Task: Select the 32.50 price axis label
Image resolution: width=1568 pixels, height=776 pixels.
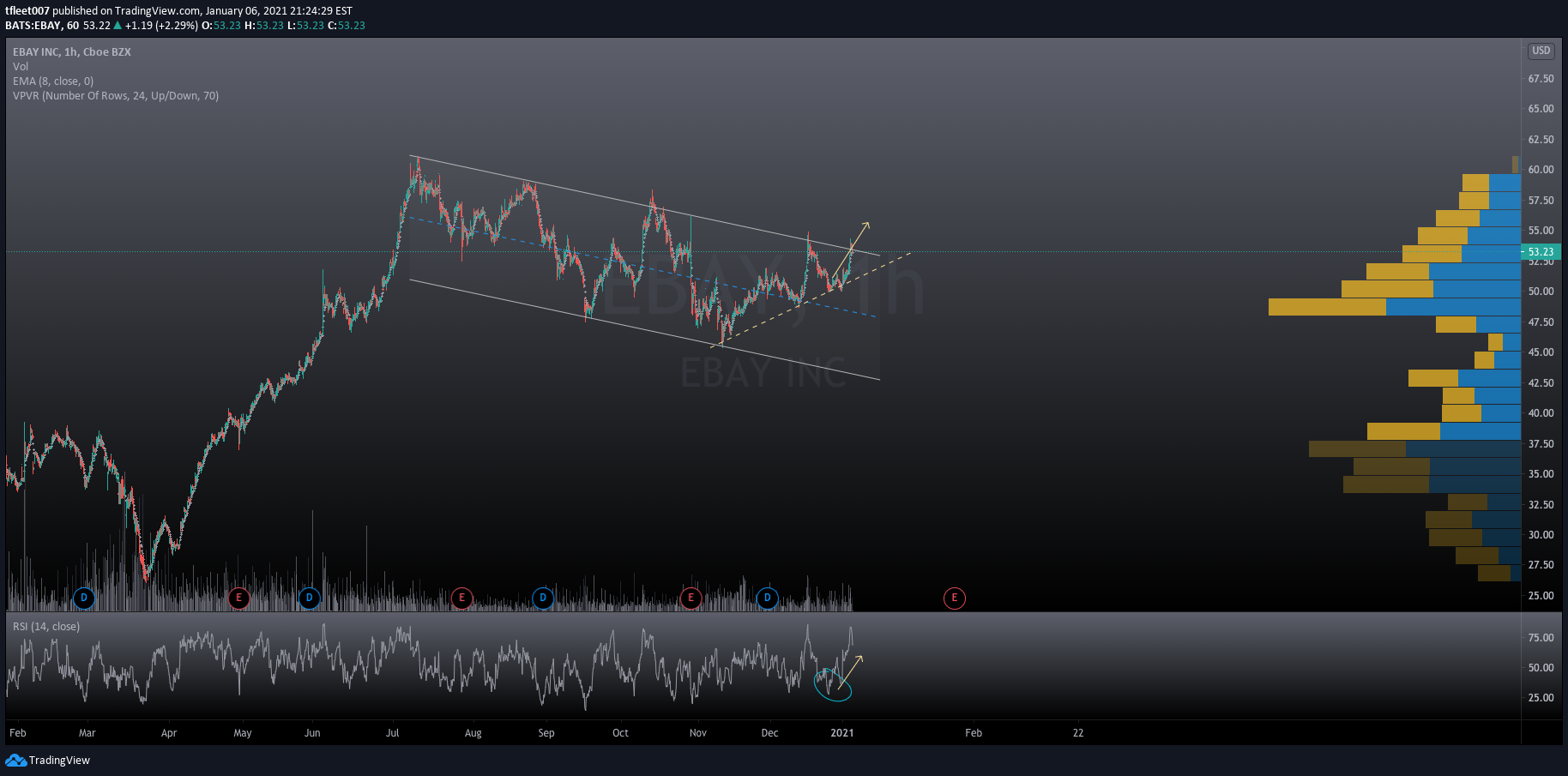Action: pyautogui.click(x=1541, y=505)
